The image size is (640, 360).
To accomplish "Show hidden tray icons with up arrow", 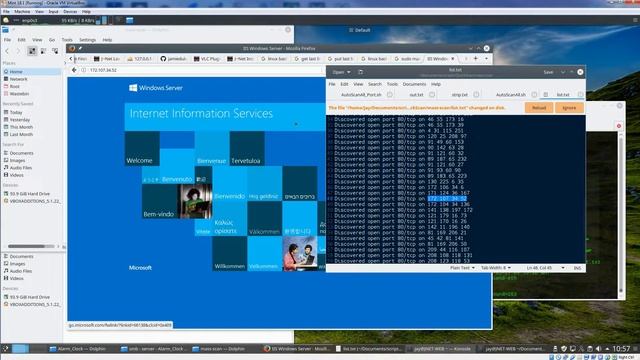I will (x=607, y=349).
